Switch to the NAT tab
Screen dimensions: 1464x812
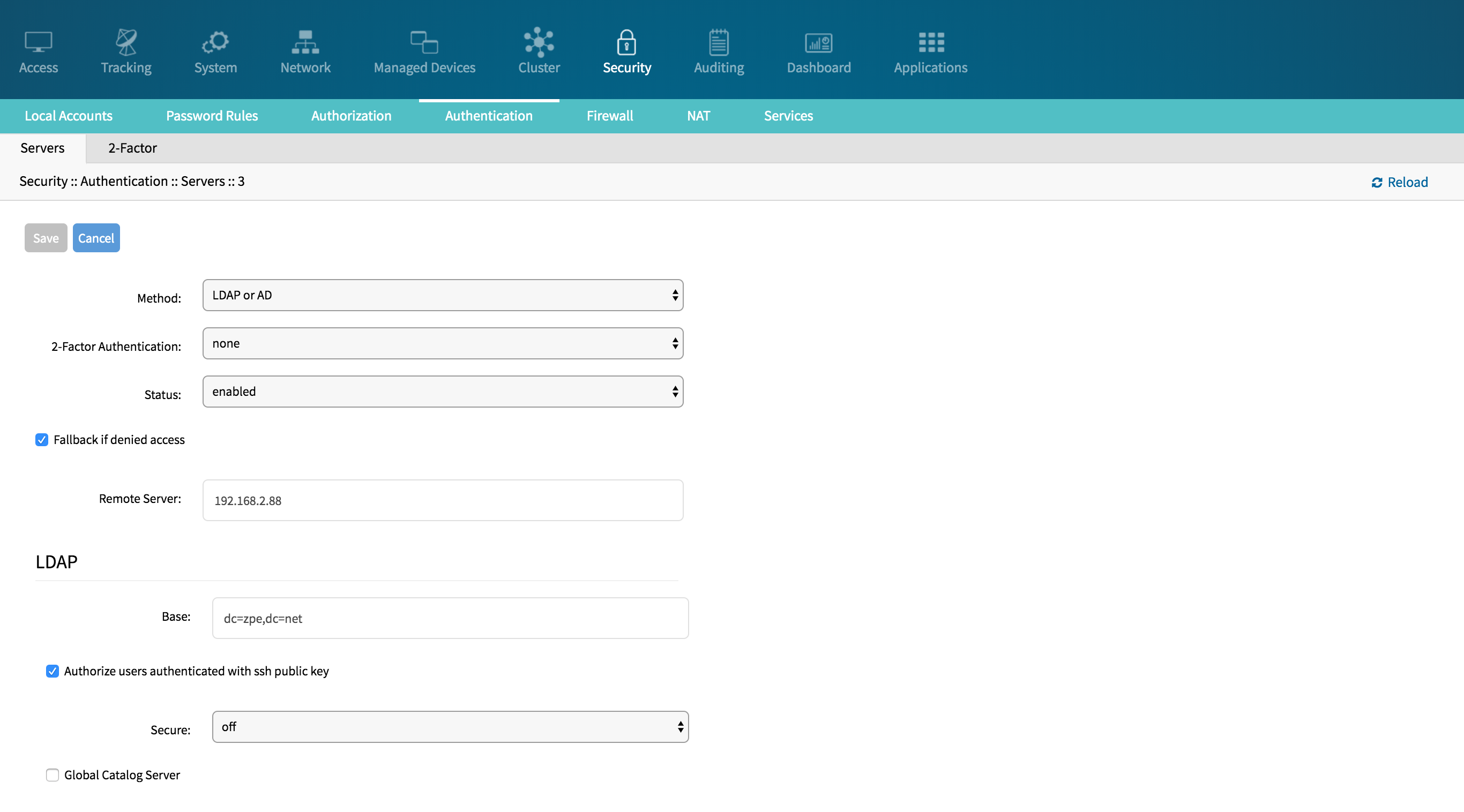click(x=698, y=116)
